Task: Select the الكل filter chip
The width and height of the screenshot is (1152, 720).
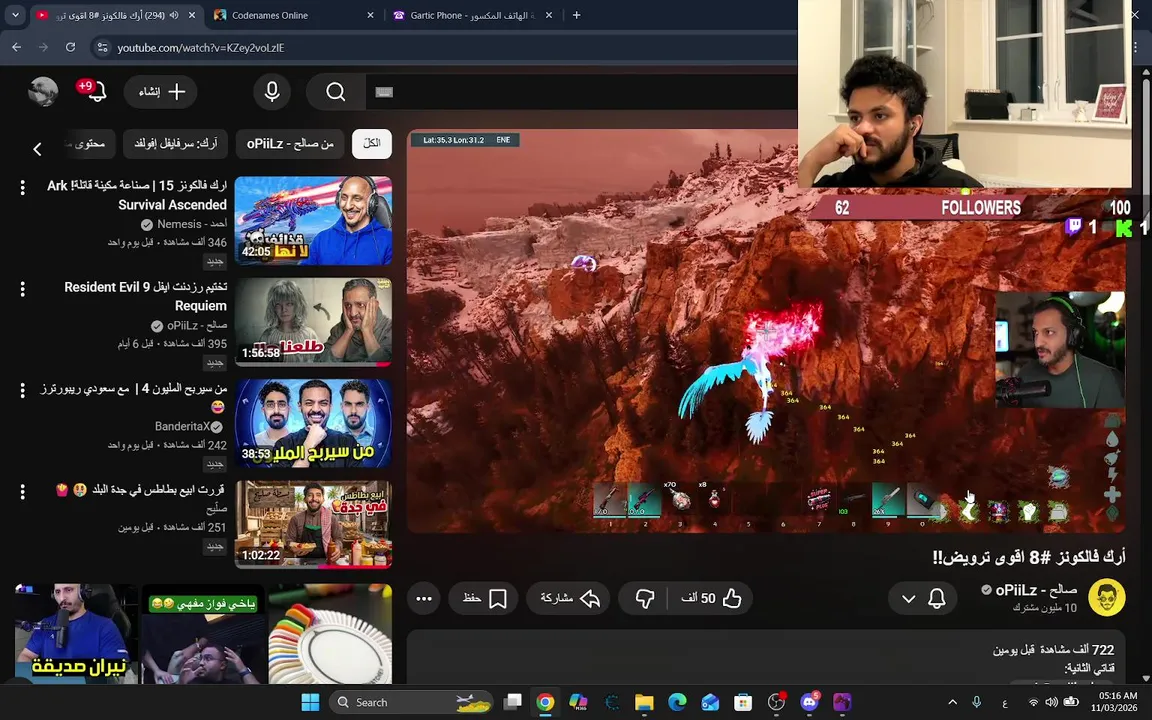Action: (x=372, y=143)
